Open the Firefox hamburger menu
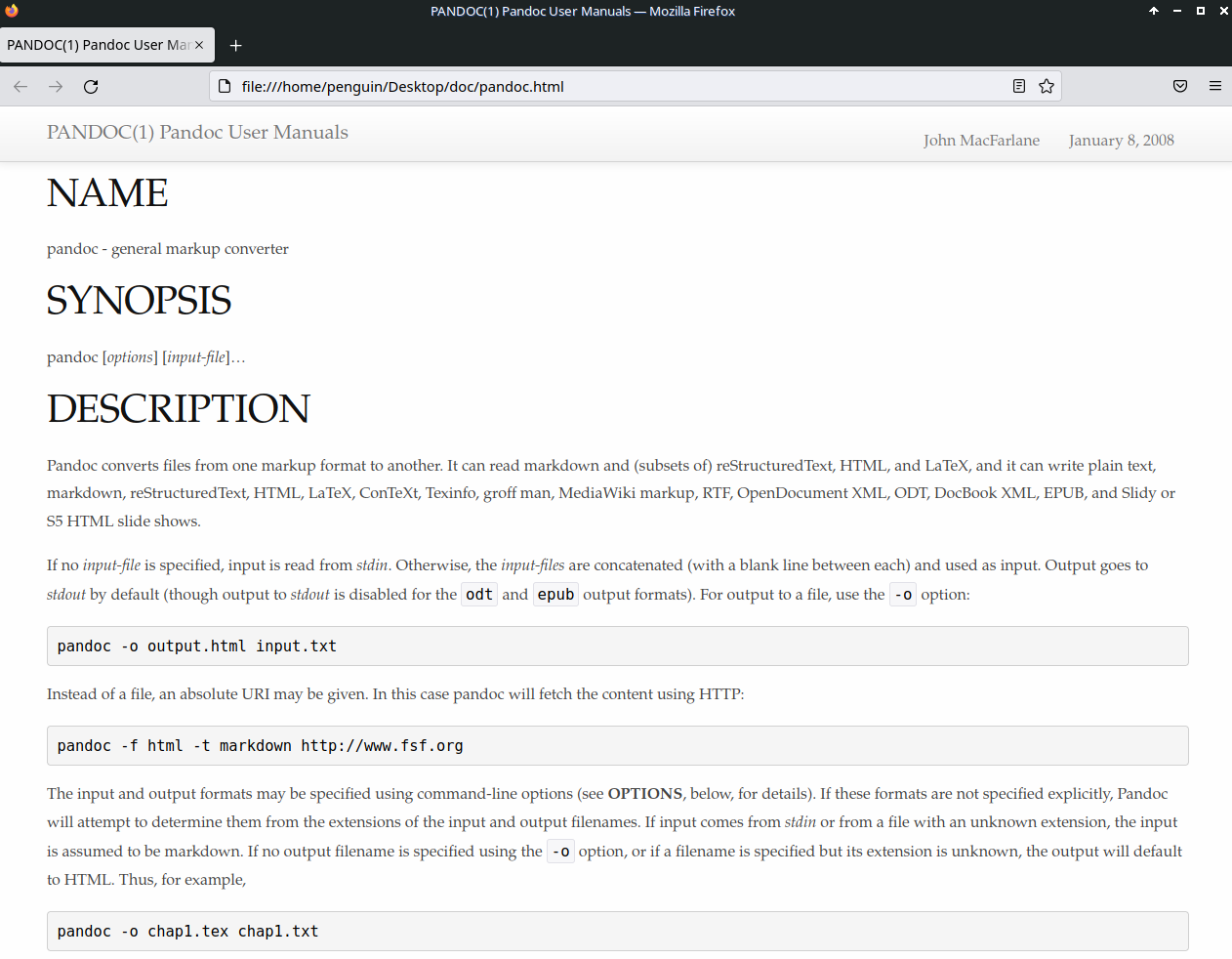Image resolution: width=1232 pixels, height=959 pixels. pos(1215,86)
